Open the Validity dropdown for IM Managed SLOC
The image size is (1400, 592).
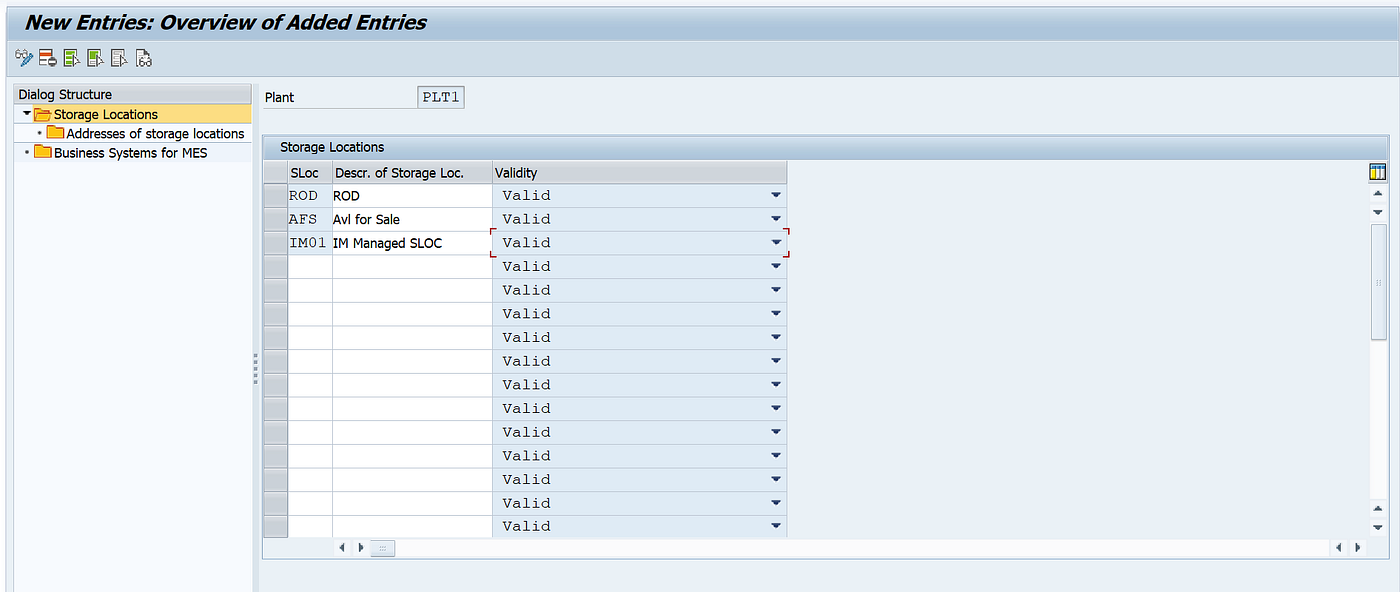point(776,243)
